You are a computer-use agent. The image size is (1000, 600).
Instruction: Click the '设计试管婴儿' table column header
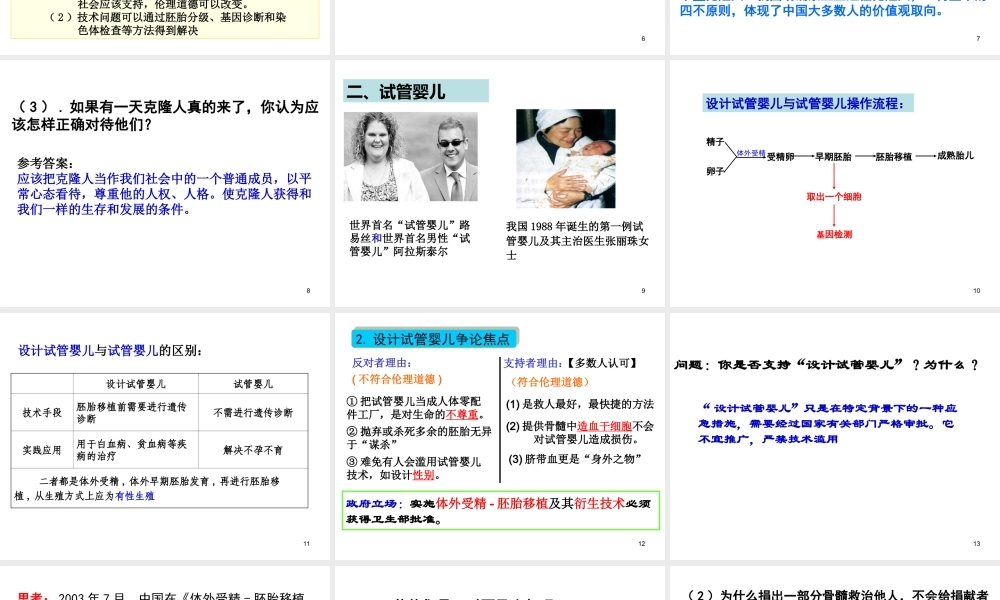click(136, 384)
